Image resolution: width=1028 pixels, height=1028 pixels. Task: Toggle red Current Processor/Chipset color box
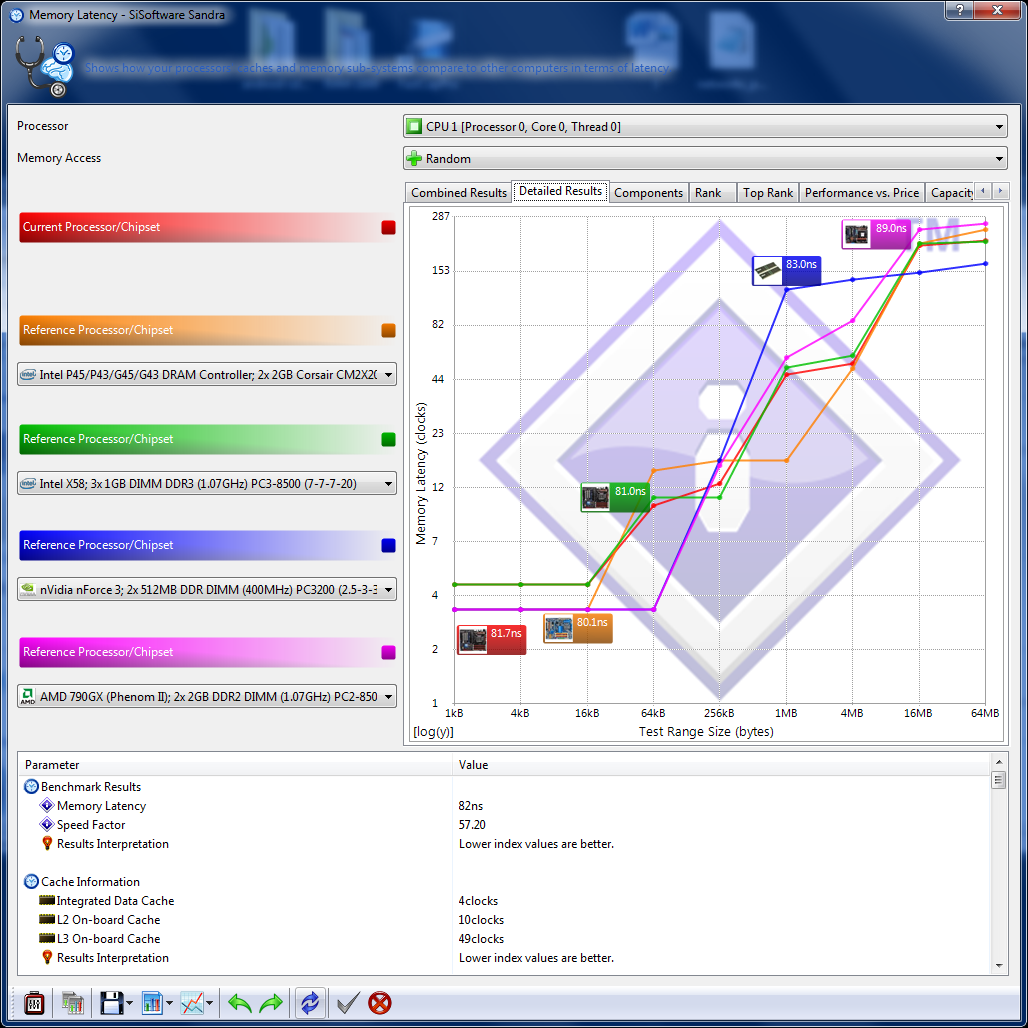(389, 227)
